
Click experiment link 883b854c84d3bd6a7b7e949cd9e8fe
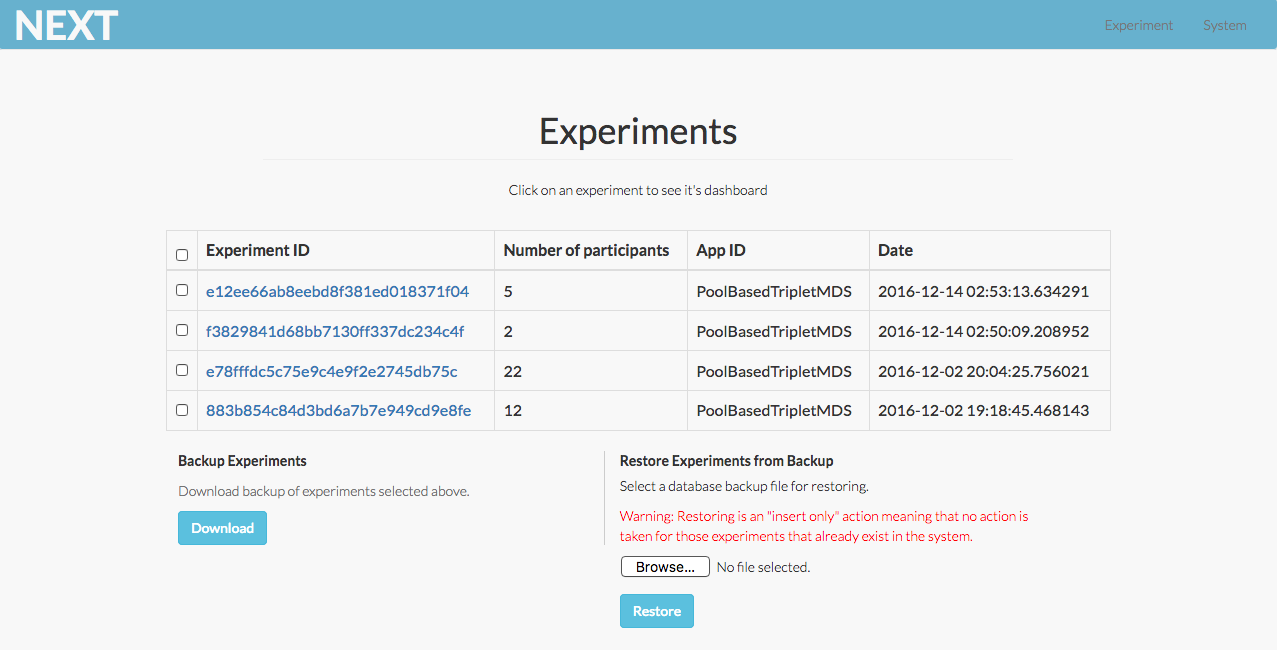point(338,411)
